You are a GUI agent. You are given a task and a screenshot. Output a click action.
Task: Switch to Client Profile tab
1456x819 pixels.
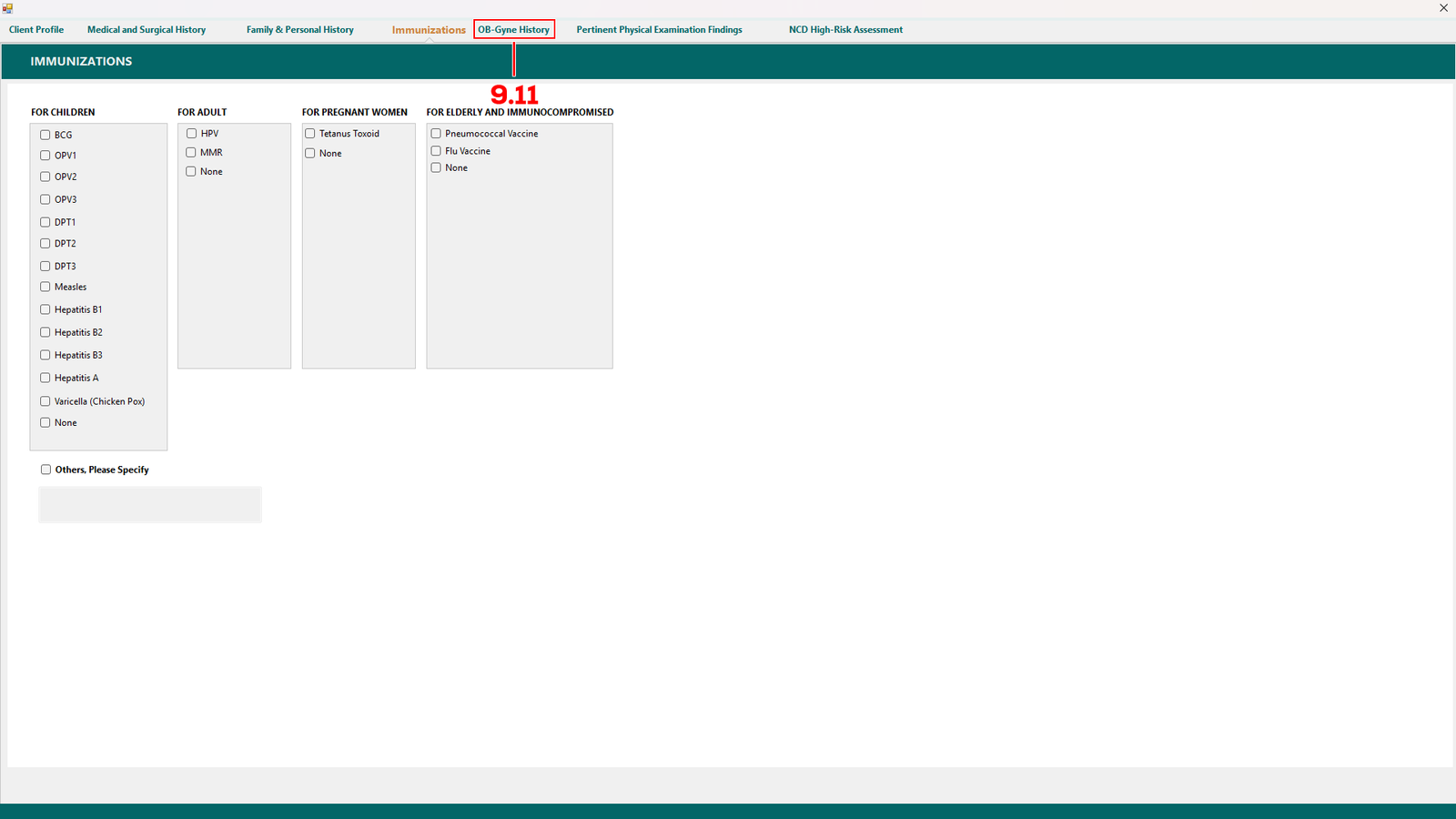click(x=36, y=30)
